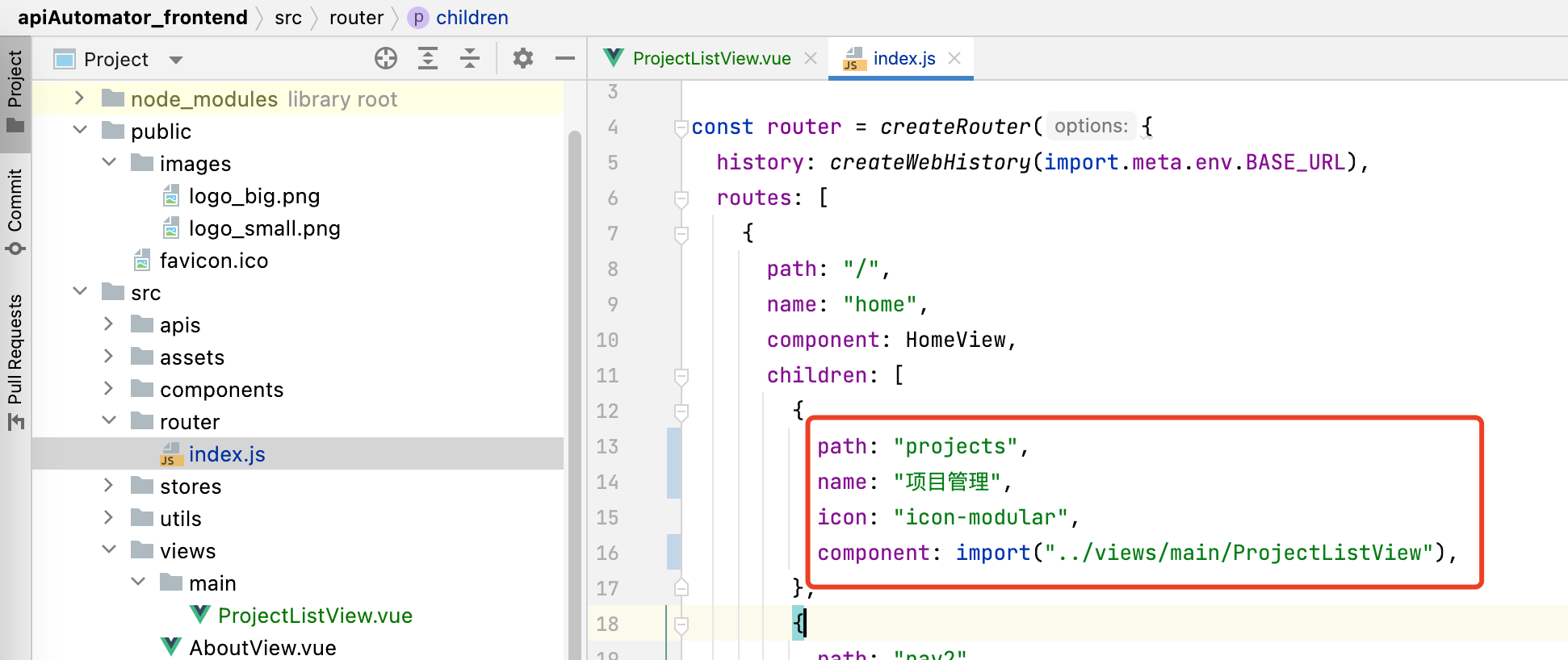Click the Project panel title label
Image resolution: width=1568 pixels, height=660 pixels.
click(116, 59)
